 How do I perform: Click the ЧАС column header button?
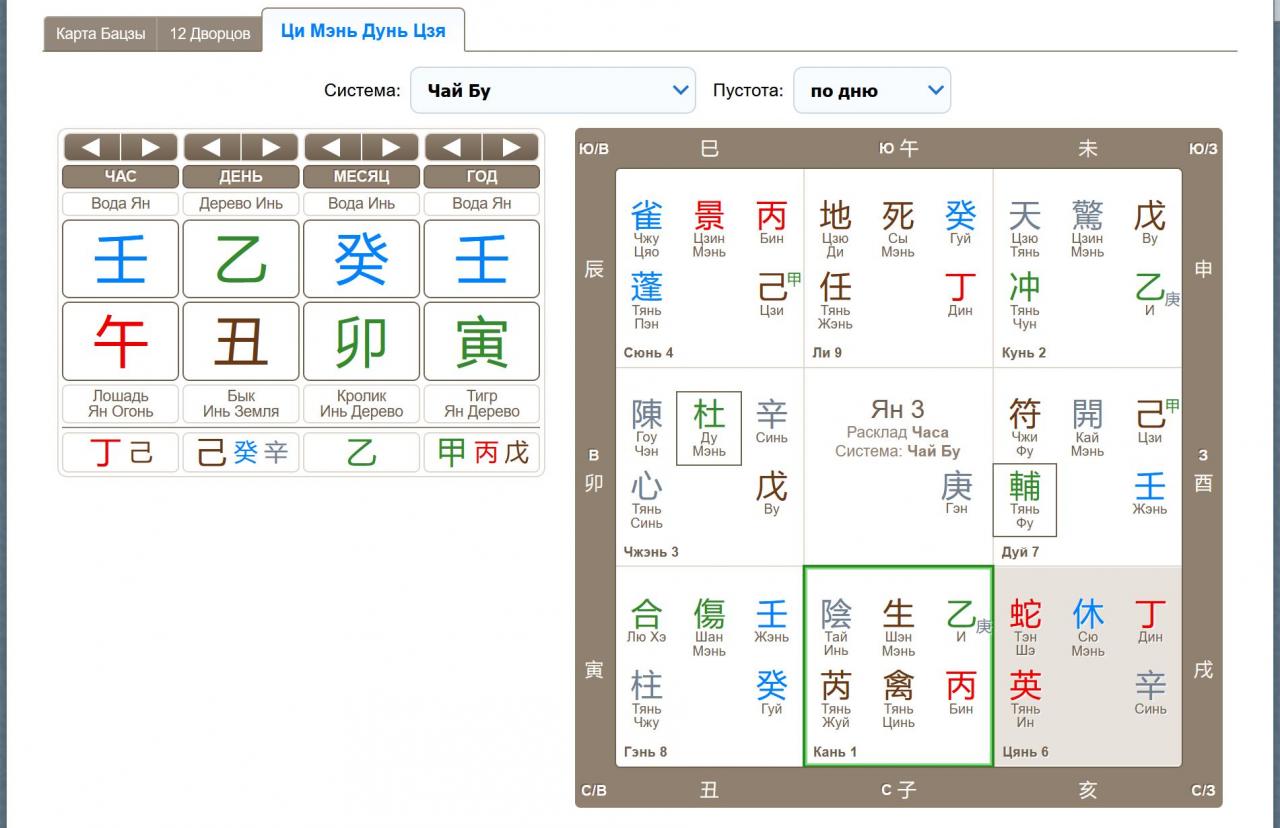coord(121,177)
